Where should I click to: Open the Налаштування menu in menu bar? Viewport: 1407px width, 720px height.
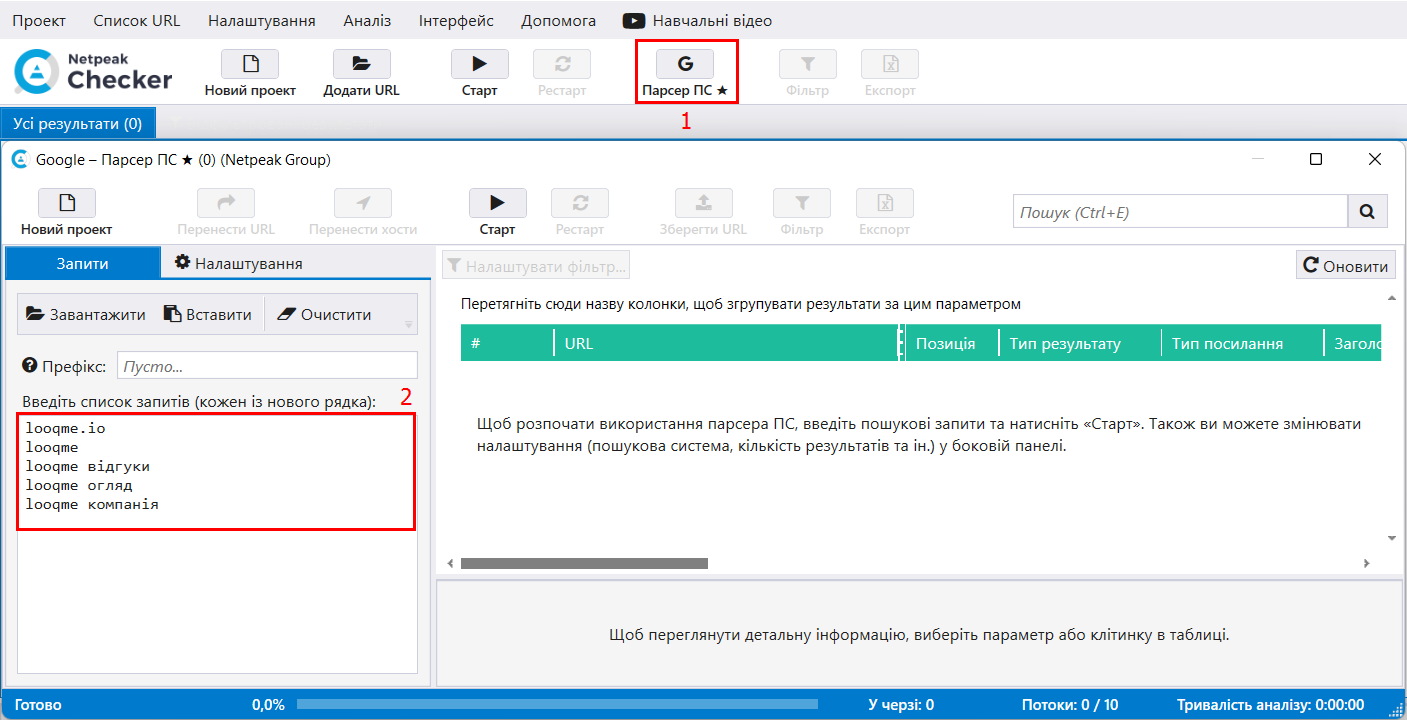pyautogui.click(x=262, y=20)
